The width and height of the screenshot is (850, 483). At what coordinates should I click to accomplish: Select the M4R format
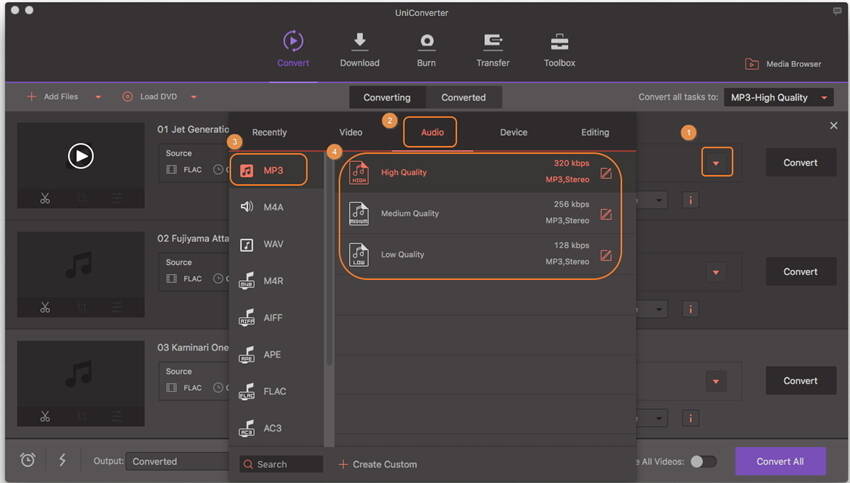[276, 281]
